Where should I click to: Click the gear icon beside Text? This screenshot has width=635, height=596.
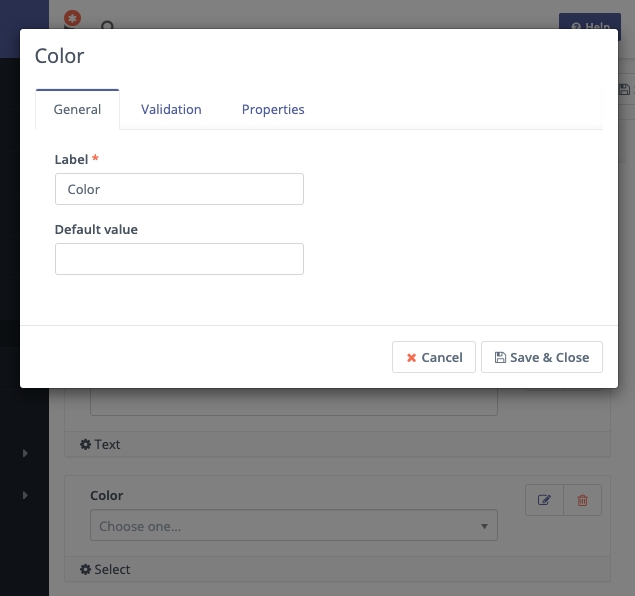[85, 444]
